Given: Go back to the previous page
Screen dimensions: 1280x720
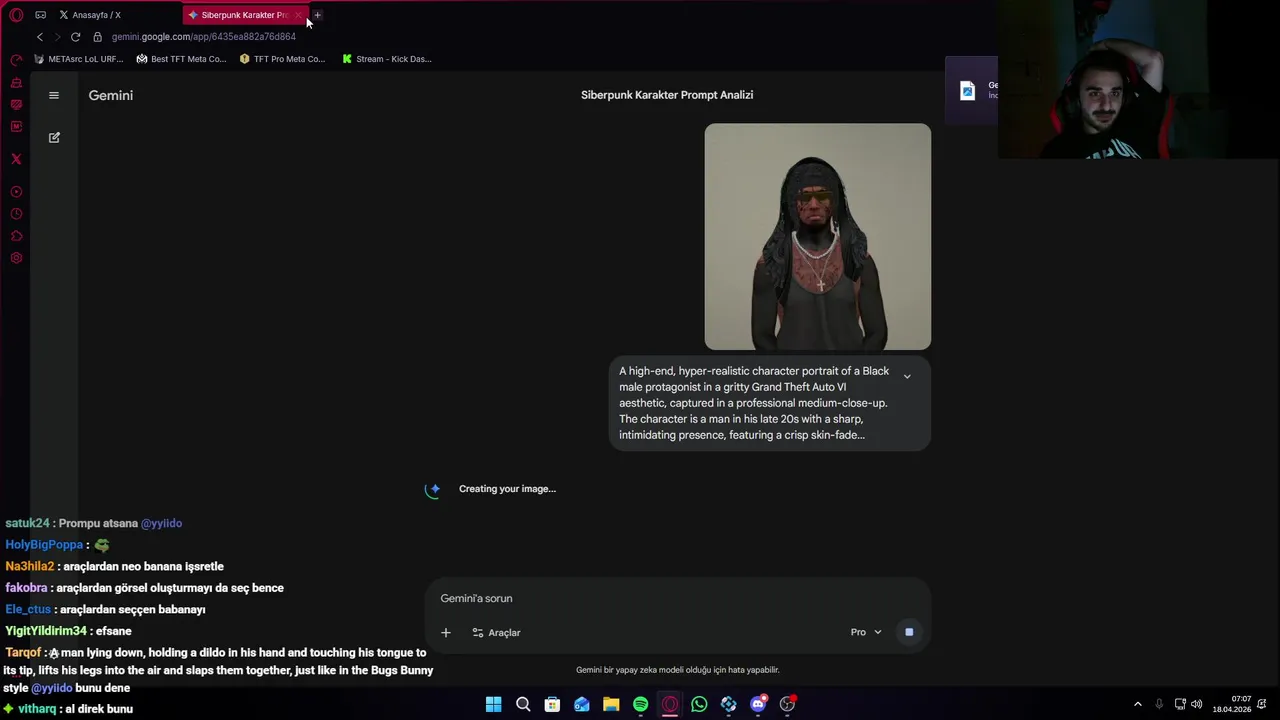Looking at the screenshot, I should click(x=40, y=37).
